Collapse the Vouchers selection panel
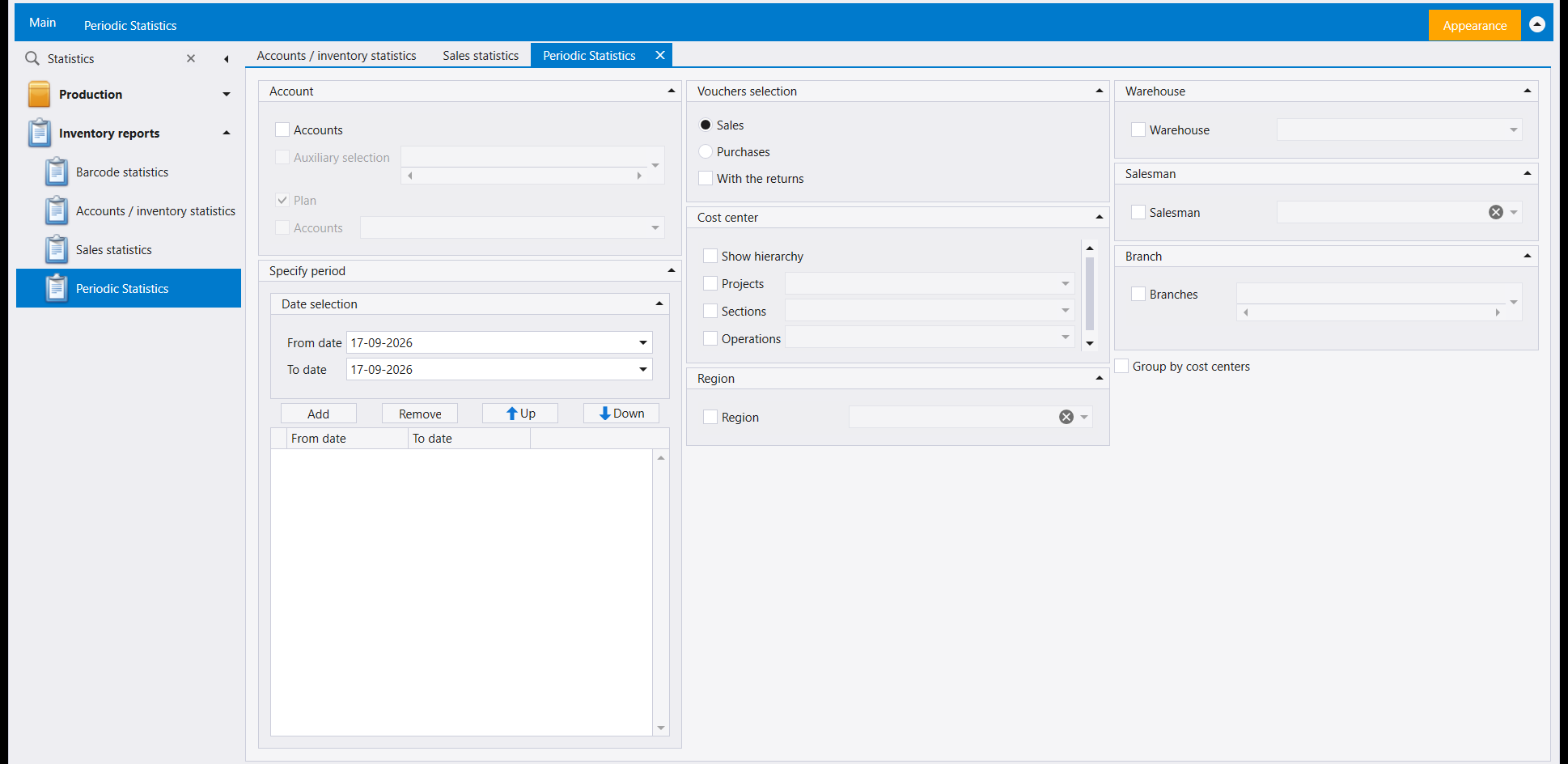Screen dimensions: 1568x764 pos(1099,91)
